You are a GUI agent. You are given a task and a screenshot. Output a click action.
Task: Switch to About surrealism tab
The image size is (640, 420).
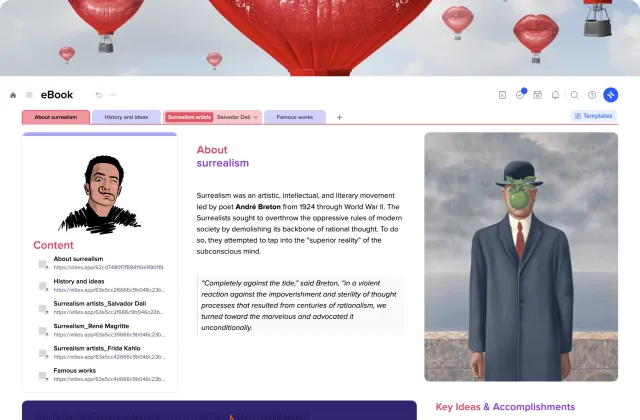coord(56,117)
